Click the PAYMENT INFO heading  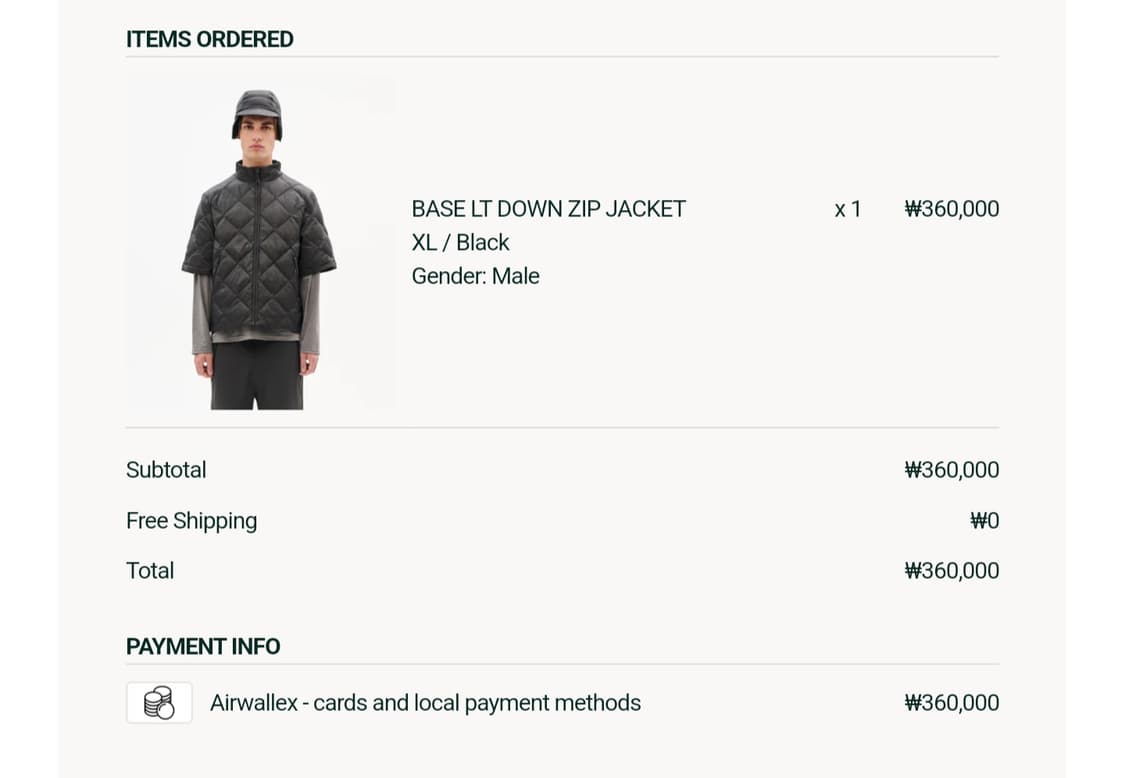[203, 647]
